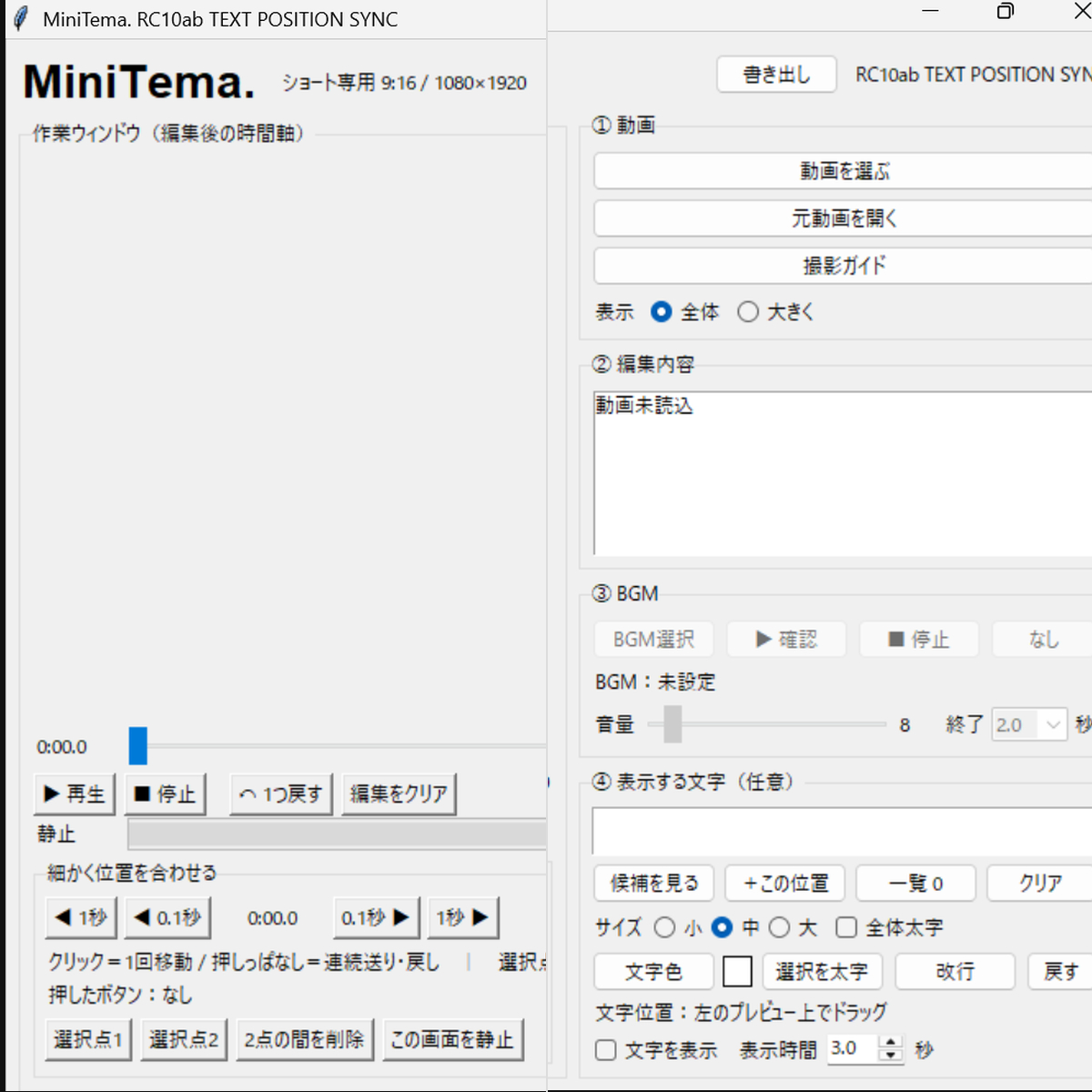The height and width of the screenshot is (1092, 1092).
Task: Increase 表示時間 with the up arrow
Action: tap(891, 1042)
